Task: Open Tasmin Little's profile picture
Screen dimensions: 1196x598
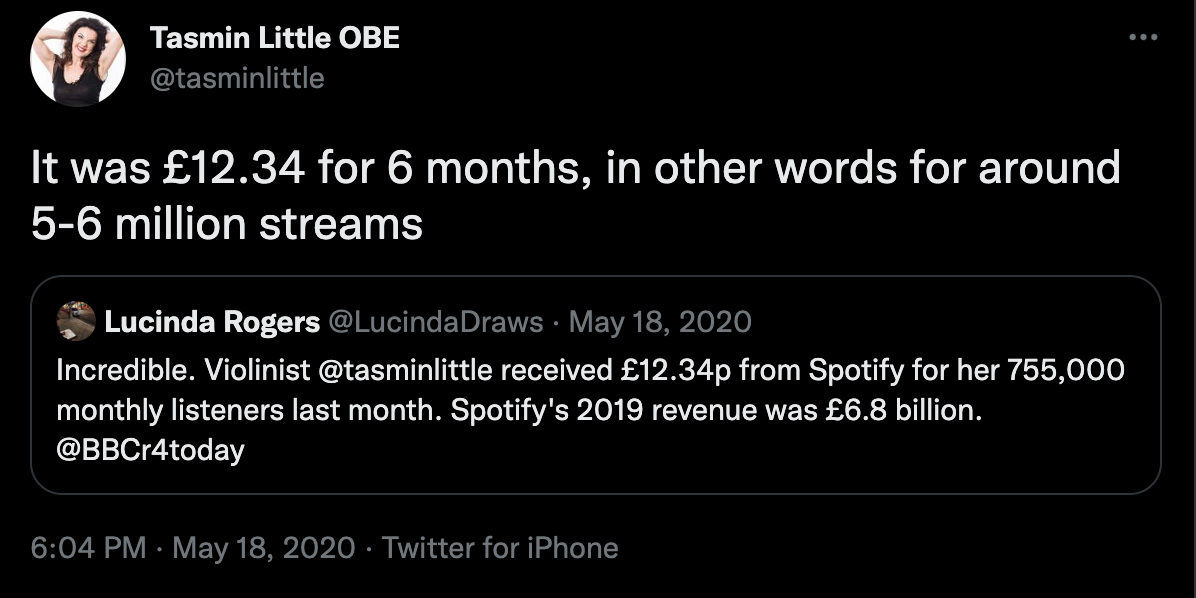Action: coord(77,59)
